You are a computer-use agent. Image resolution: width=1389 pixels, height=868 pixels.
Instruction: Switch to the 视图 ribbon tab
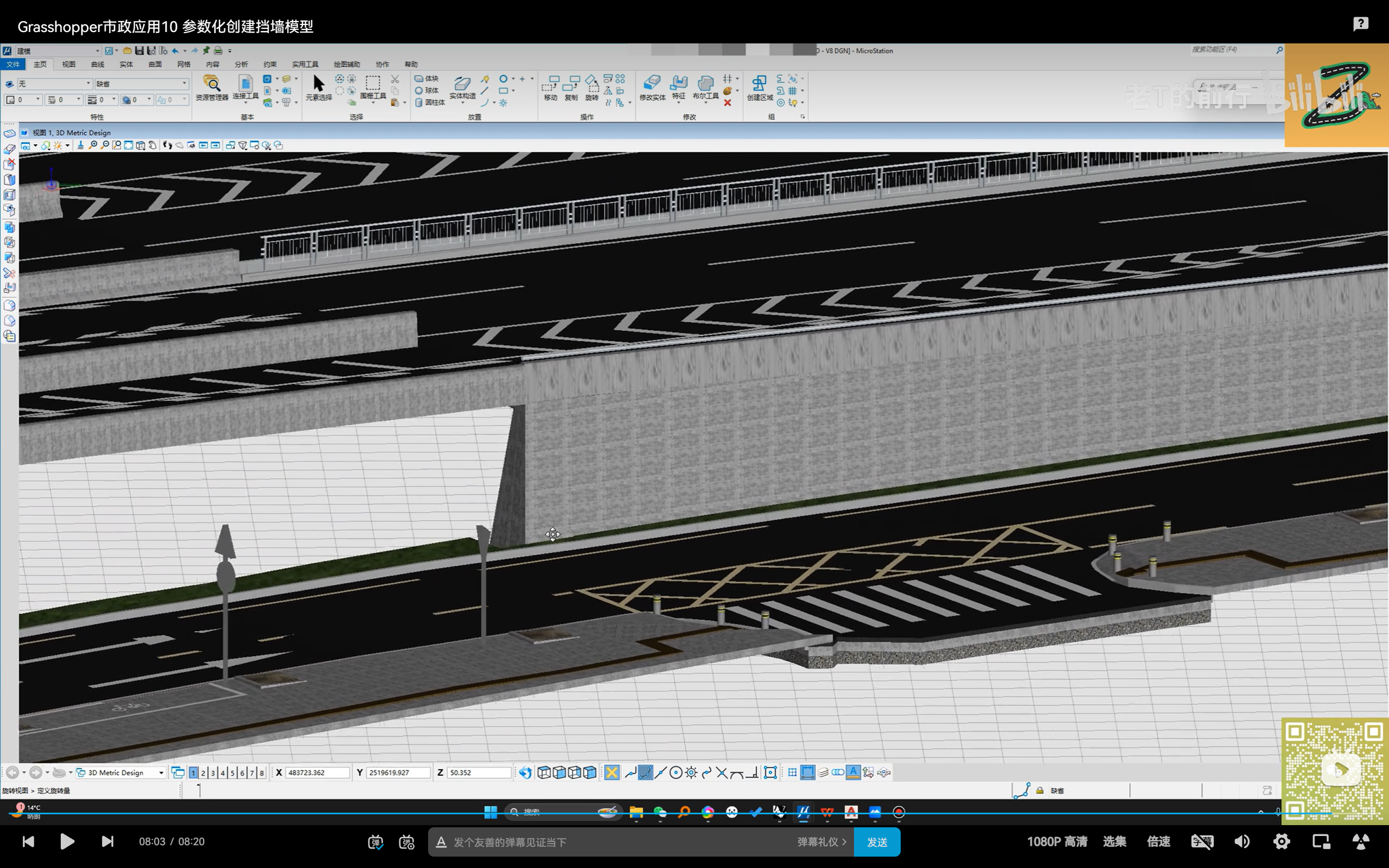[69, 65]
